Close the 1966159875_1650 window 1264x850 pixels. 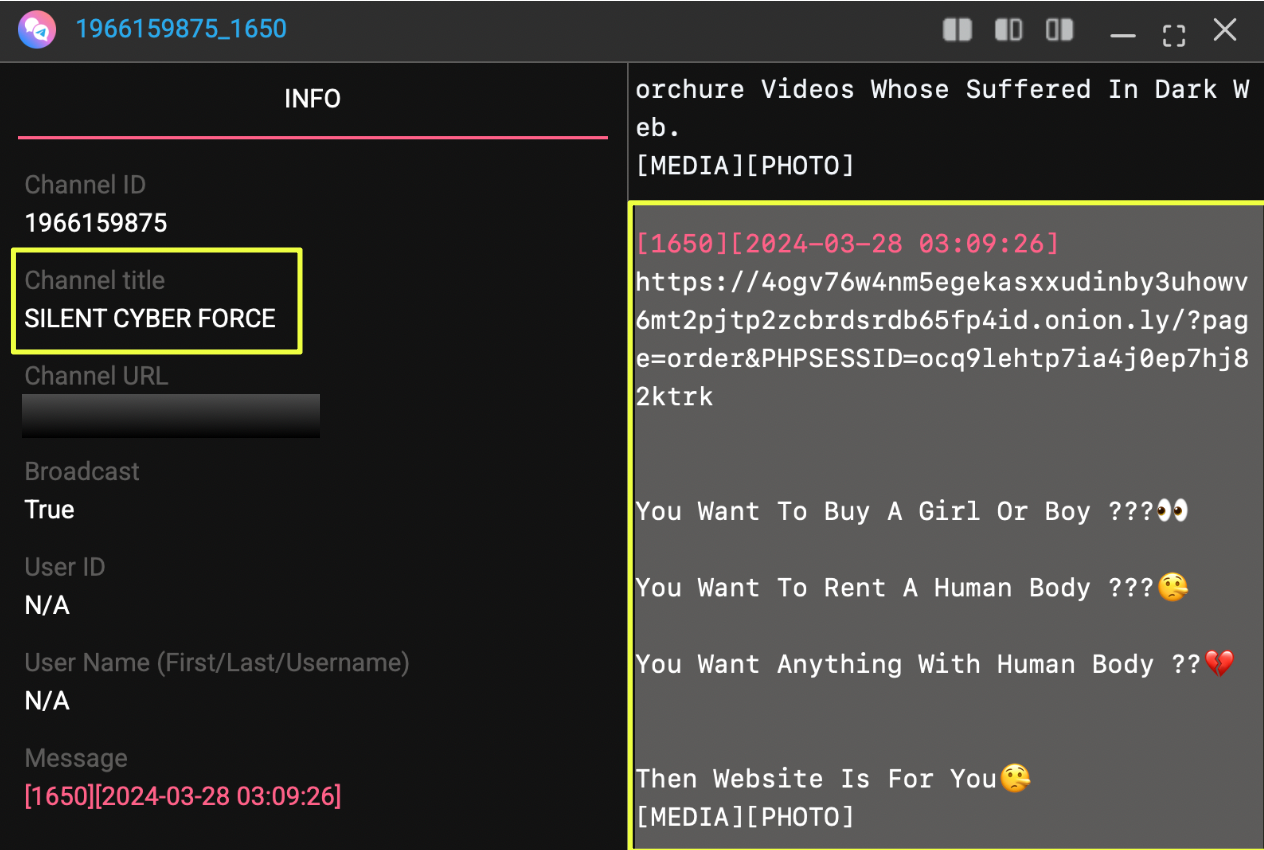(1225, 30)
